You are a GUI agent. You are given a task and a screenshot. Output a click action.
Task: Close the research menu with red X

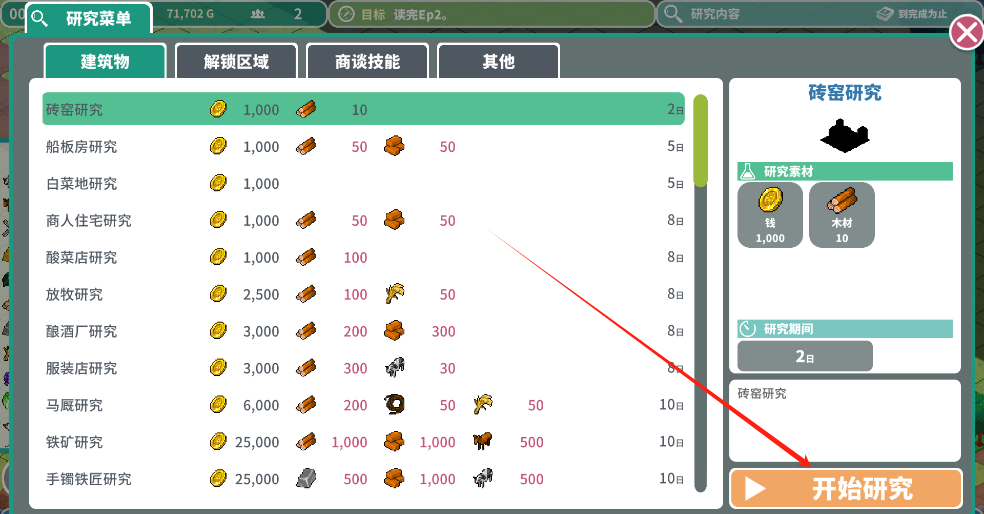coord(966,33)
